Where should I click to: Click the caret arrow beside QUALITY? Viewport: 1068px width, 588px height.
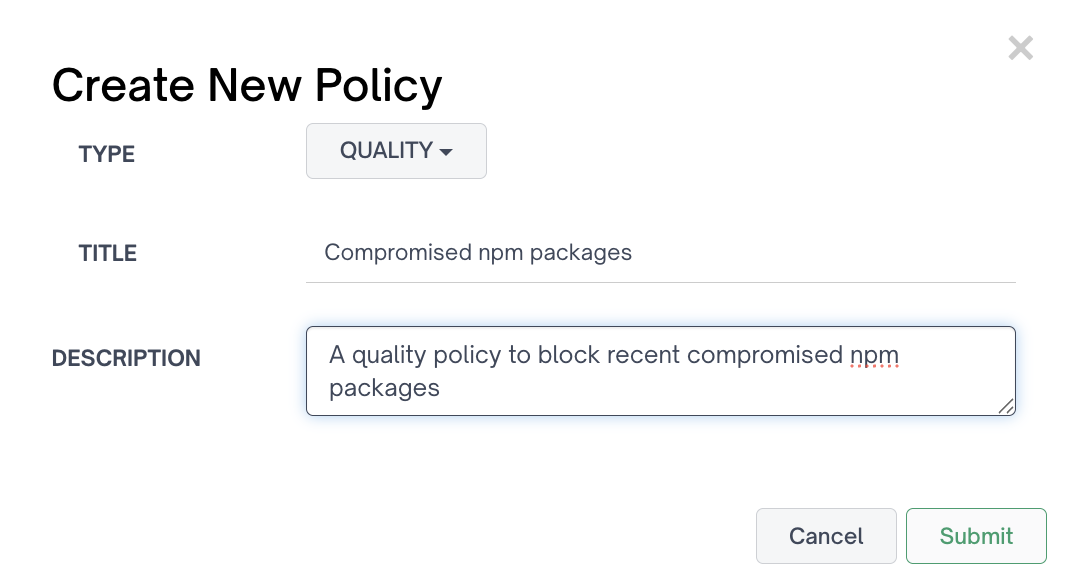coord(446,152)
